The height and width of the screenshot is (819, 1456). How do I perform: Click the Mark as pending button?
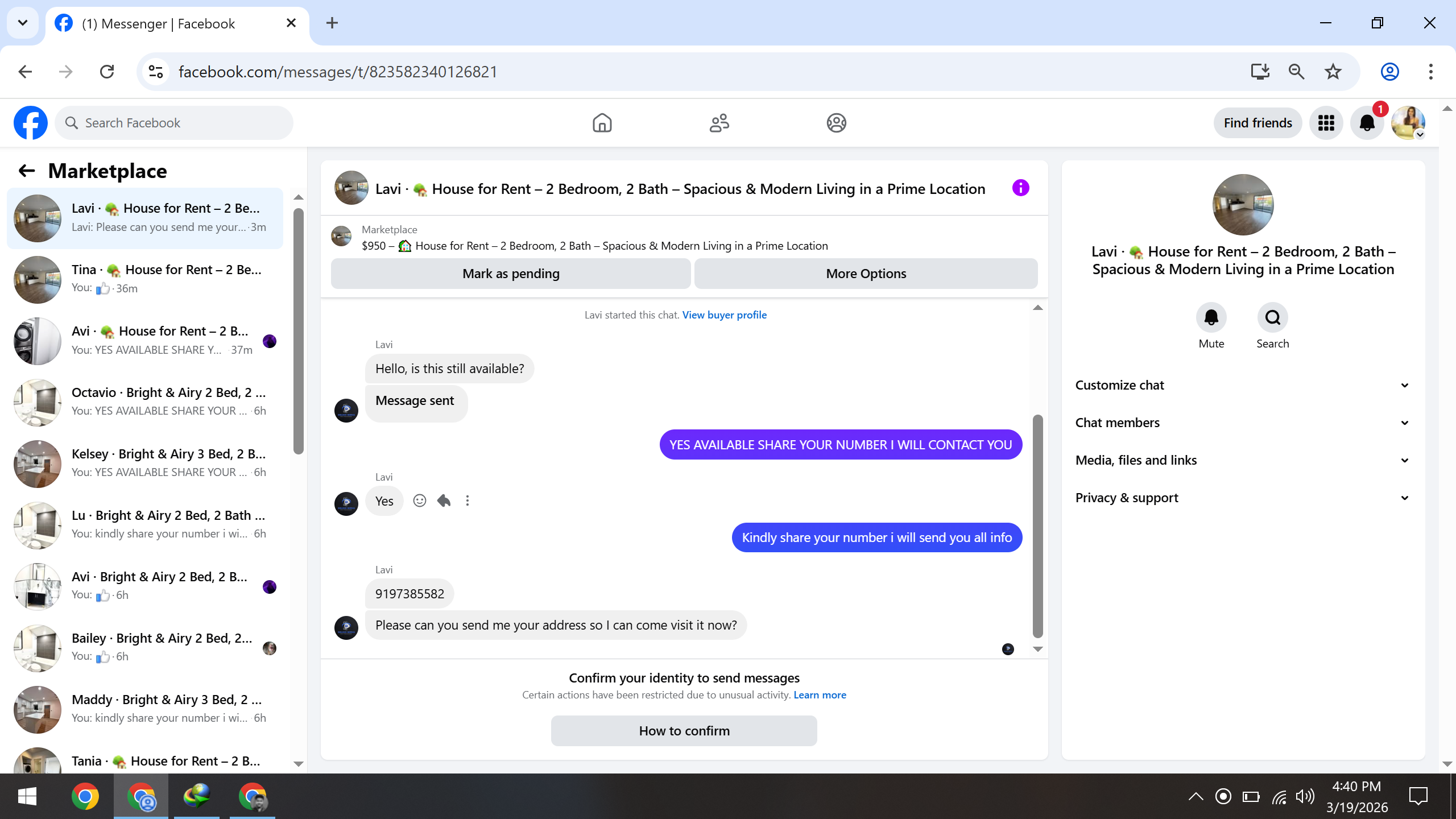click(x=511, y=274)
